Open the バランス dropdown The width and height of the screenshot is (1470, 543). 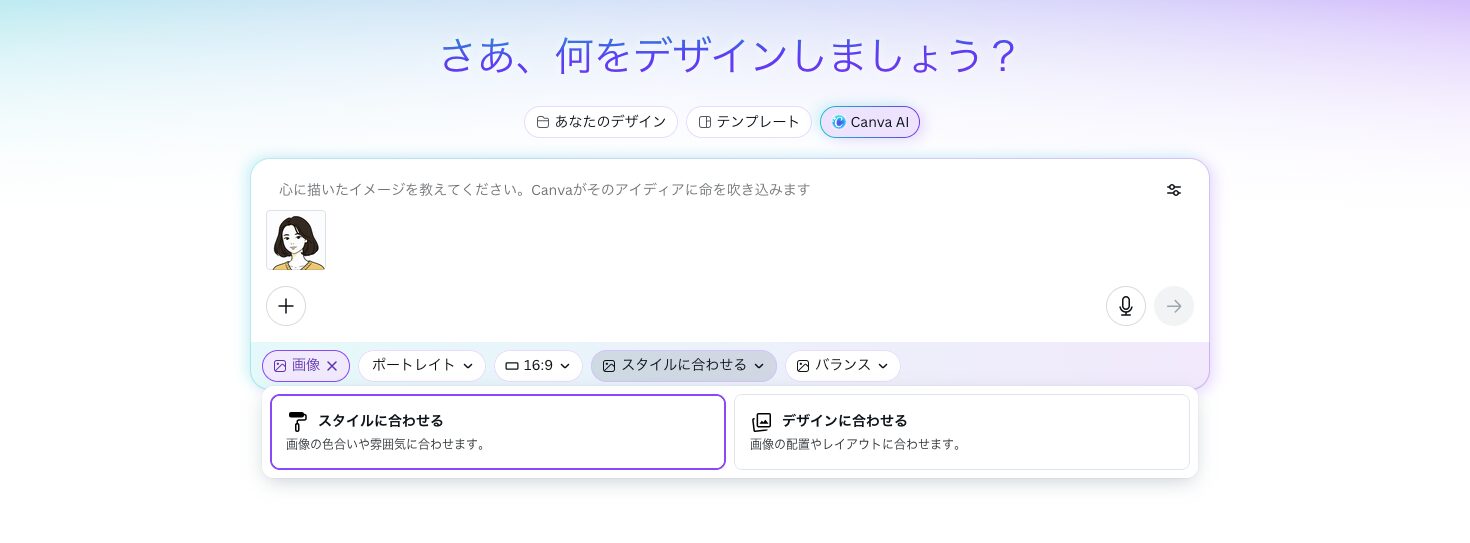(843, 366)
